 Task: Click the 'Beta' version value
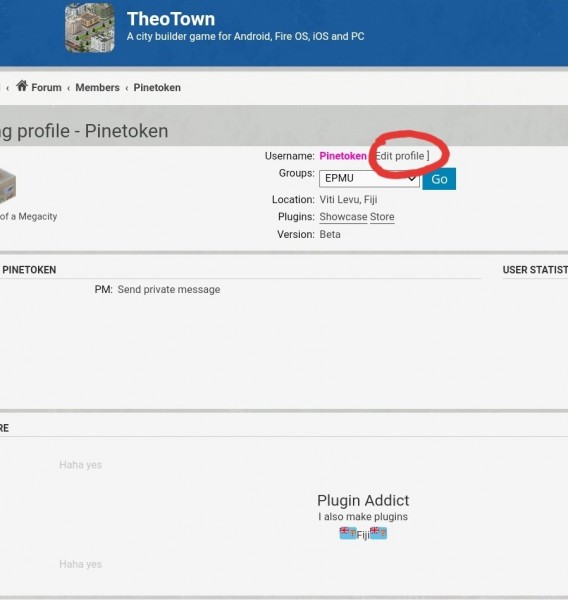point(330,234)
